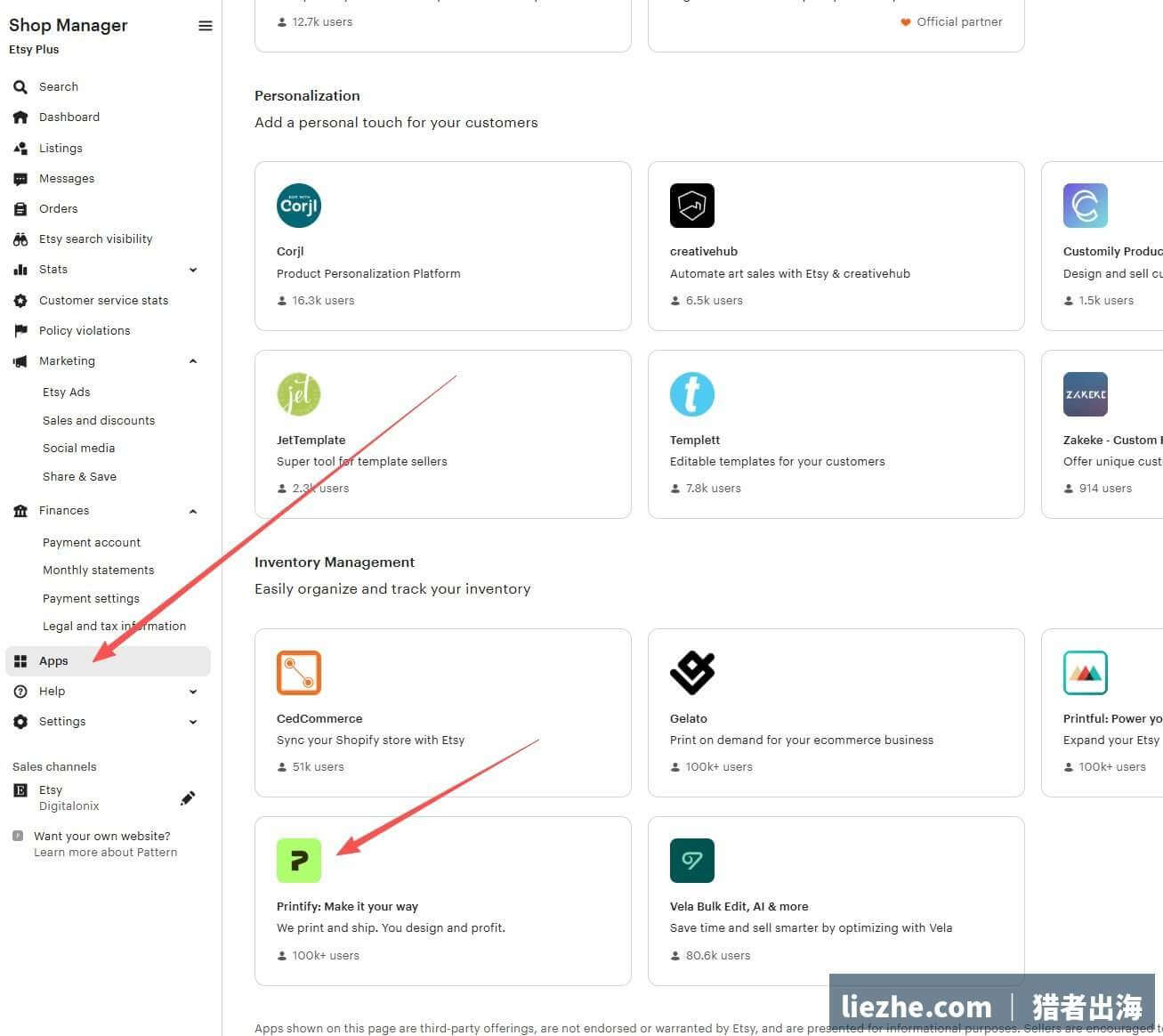Viewport: 1163px width, 1036px height.
Task: Click the Apps grid icon
Action: (x=20, y=661)
